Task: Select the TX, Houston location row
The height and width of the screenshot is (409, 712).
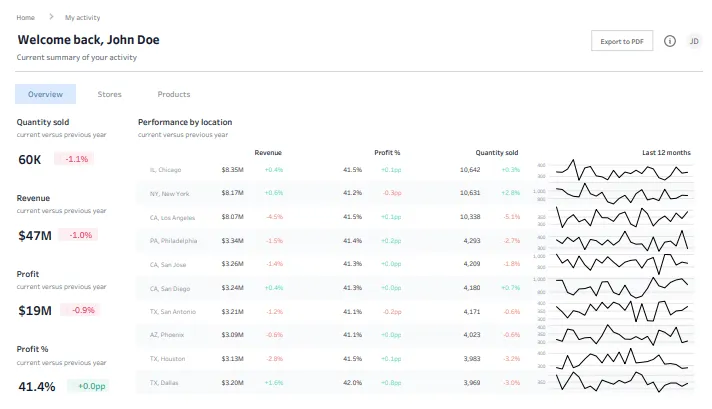Action: point(415,359)
